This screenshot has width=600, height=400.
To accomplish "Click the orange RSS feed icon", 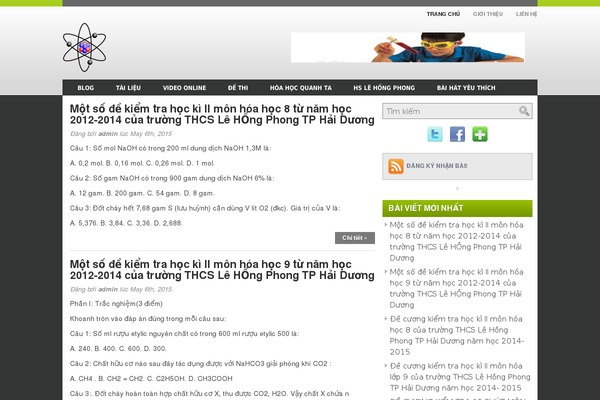I will tap(396, 166).
